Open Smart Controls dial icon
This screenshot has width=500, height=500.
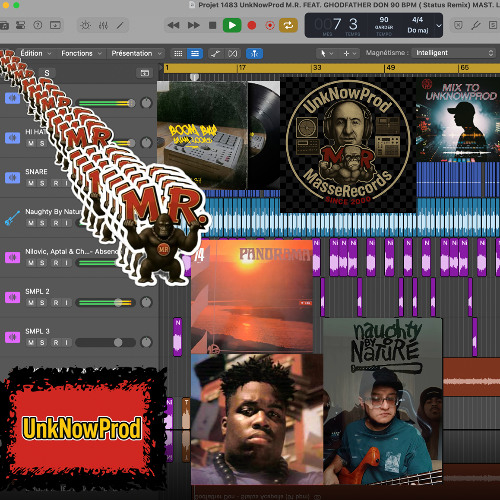point(86,25)
